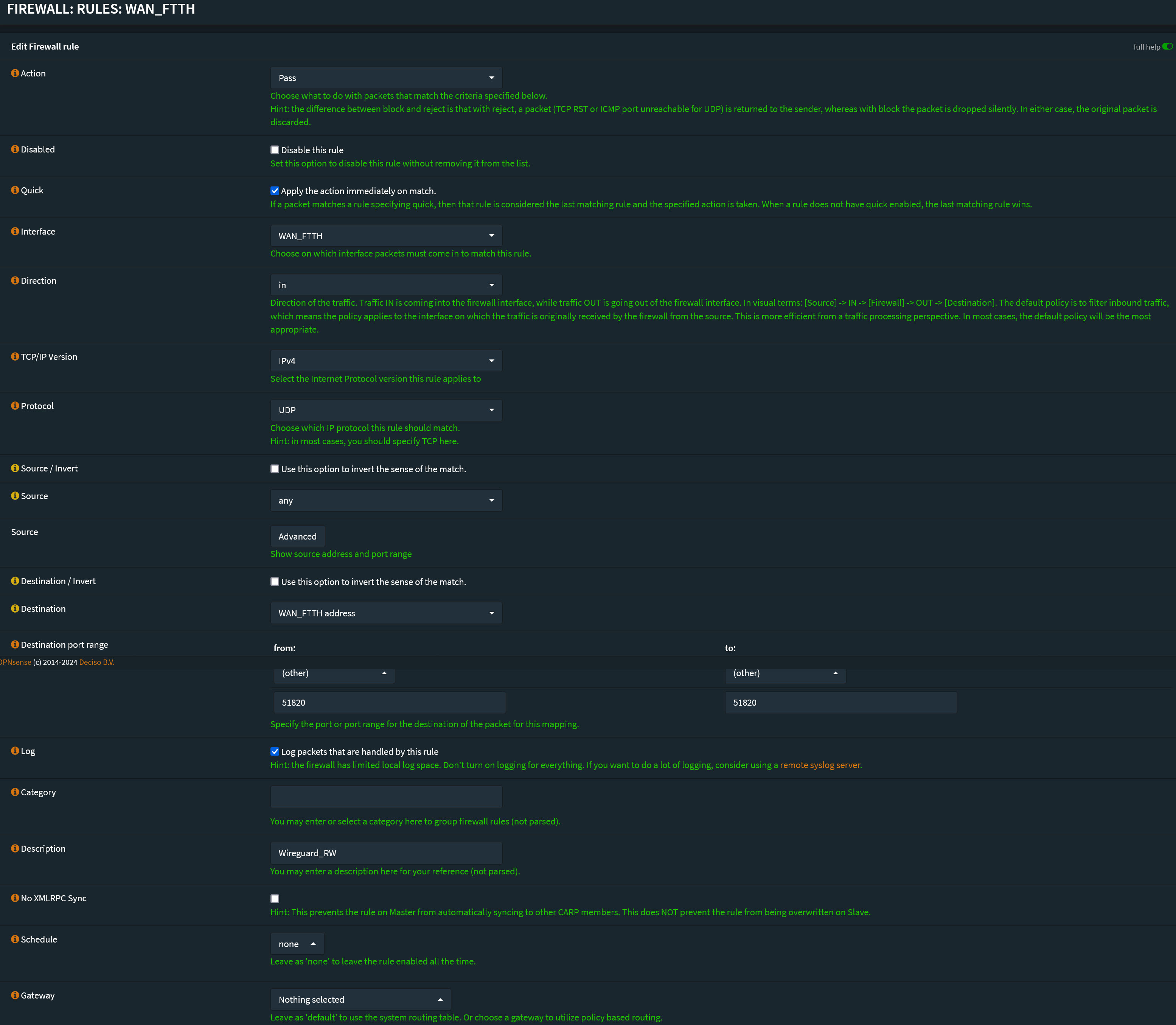Click the Category input field
The image size is (1176, 1025).
click(x=386, y=797)
